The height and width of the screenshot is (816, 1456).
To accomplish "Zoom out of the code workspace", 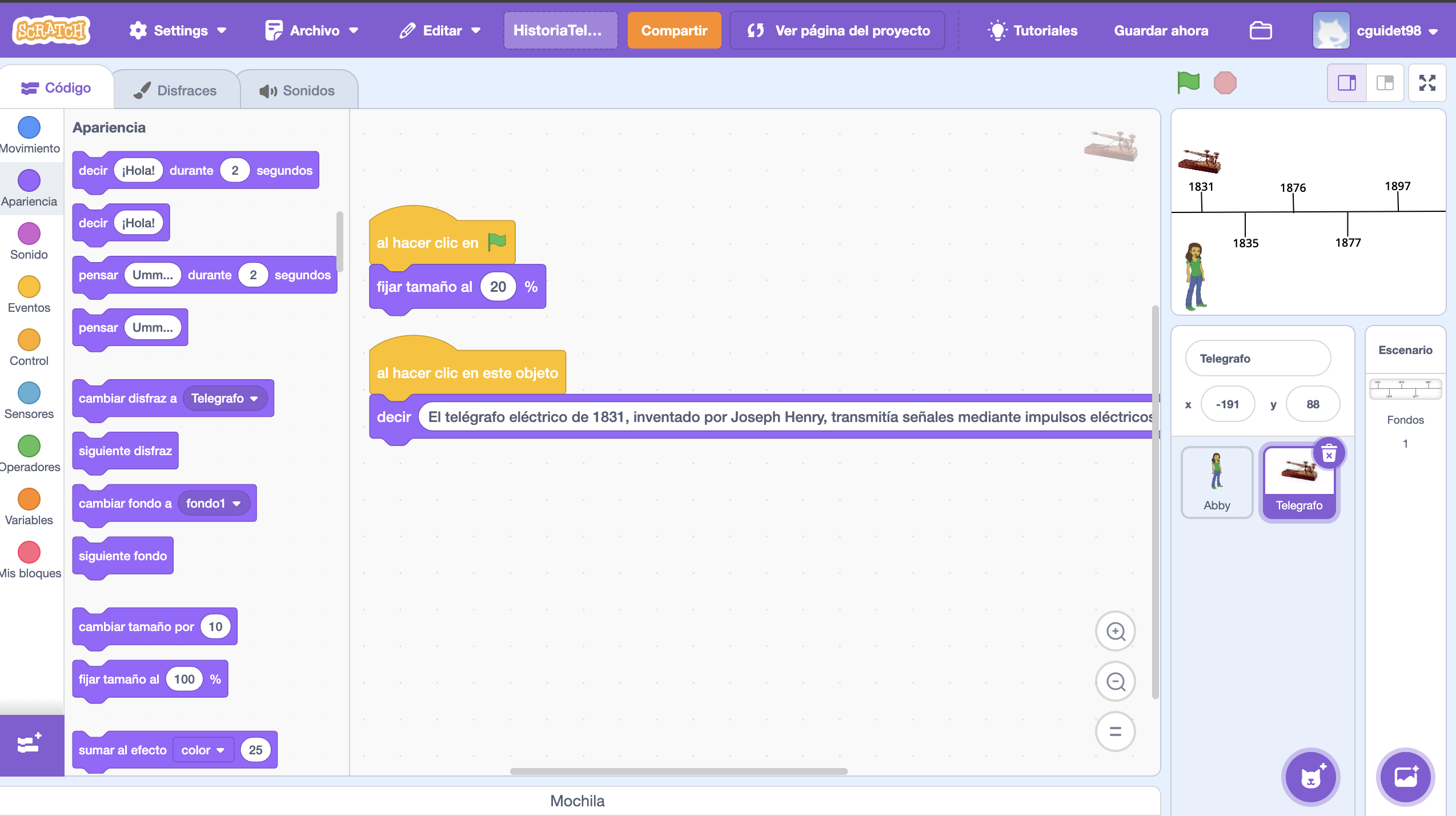I will click(1115, 681).
